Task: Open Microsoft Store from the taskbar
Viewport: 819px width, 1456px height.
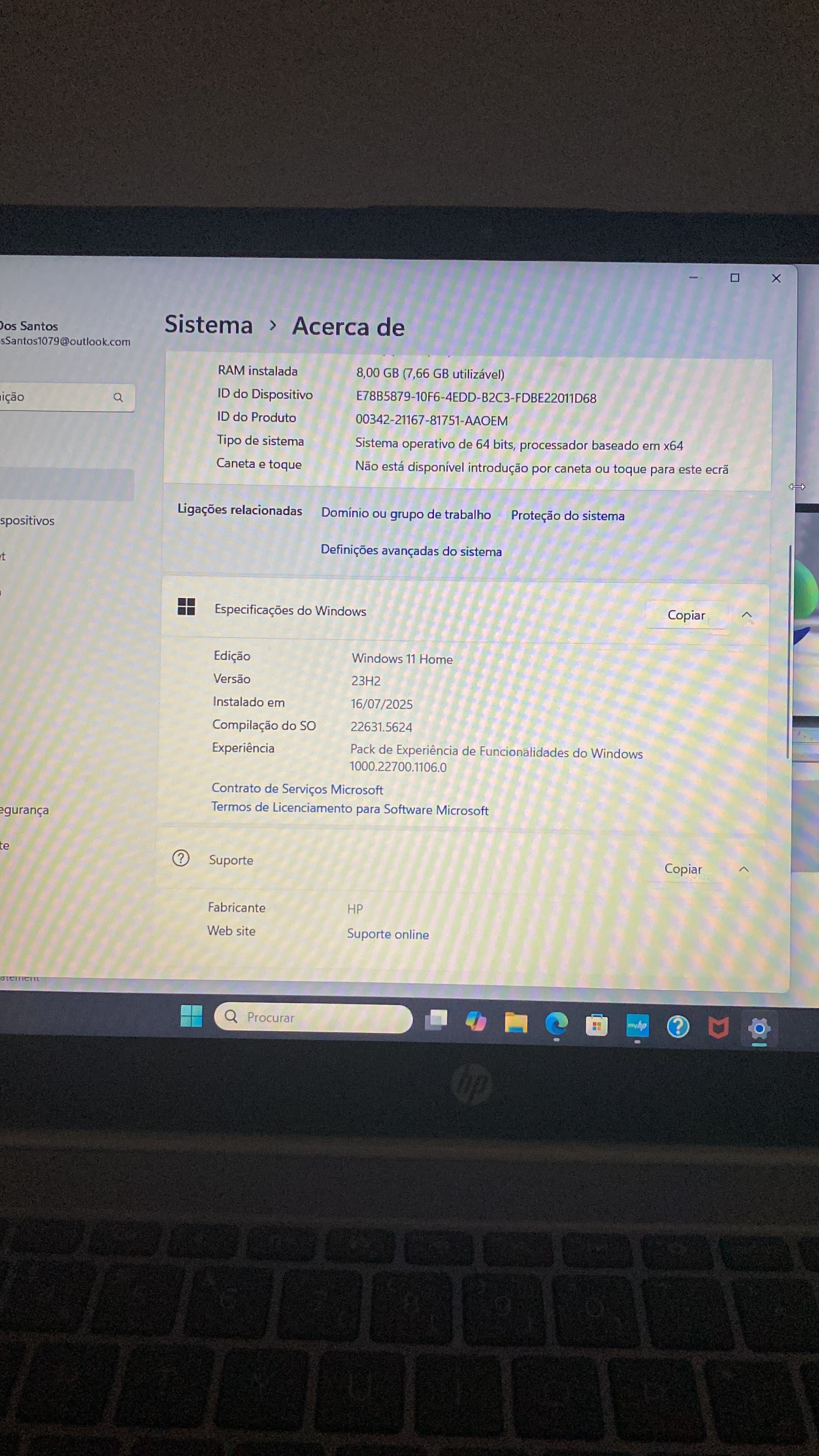Action: click(x=596, y=1025)
